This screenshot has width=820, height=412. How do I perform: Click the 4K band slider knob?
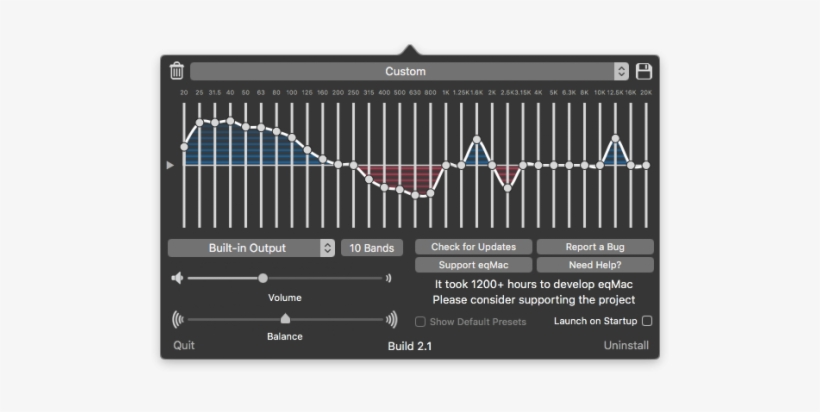click(x=538, y=165)
